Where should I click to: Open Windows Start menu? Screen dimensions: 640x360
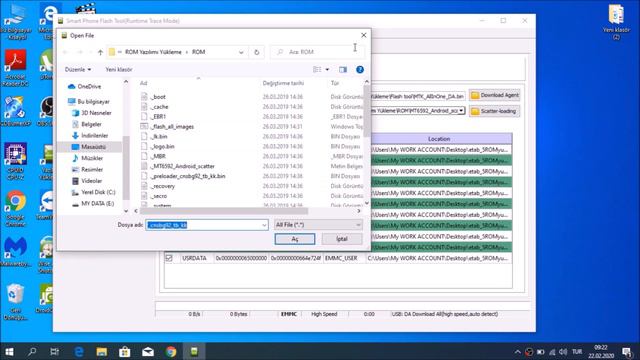click(9, 351)
